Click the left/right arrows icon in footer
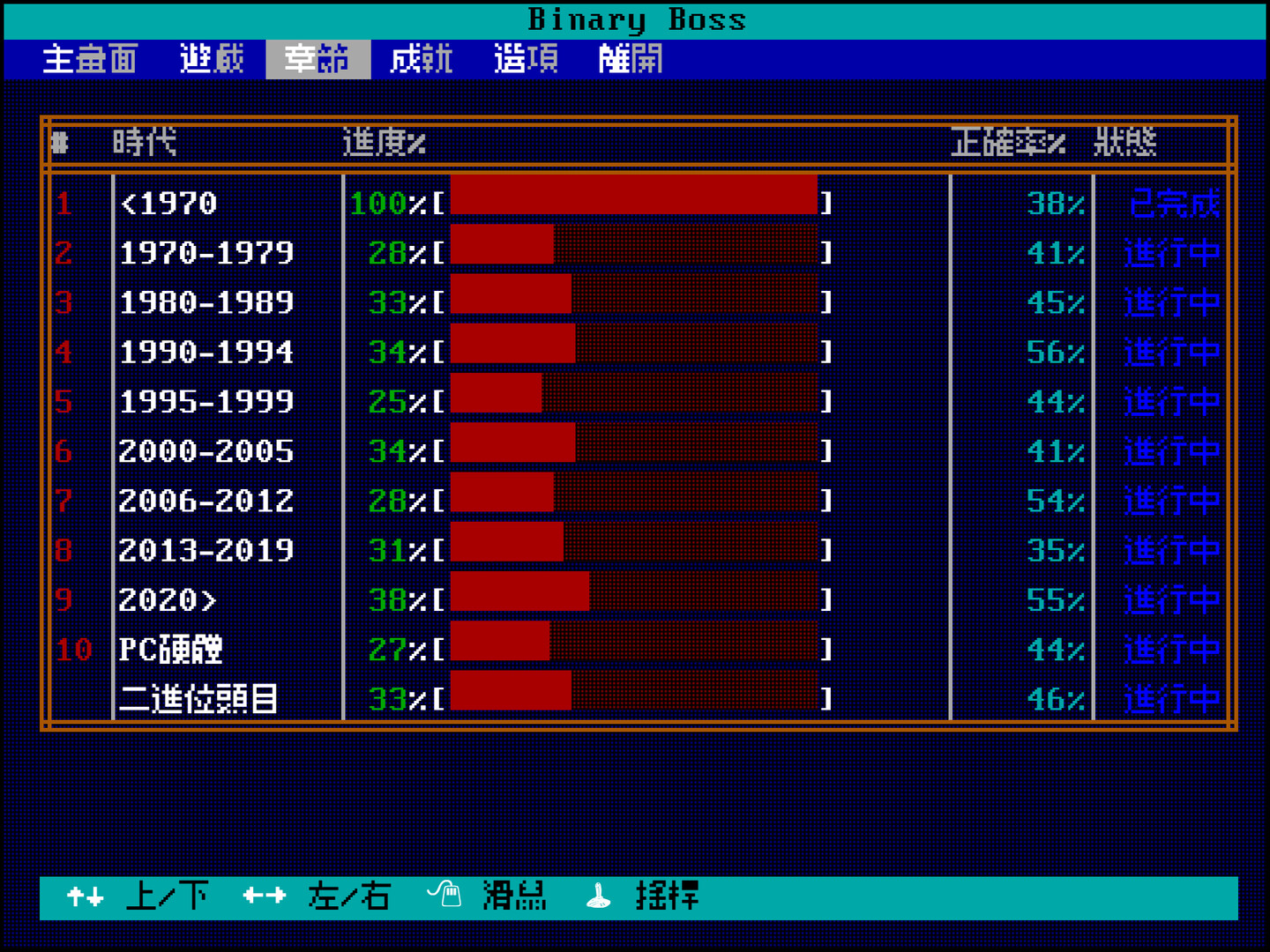This screenshot has height=952, width=1270. pyautogui.click(x=265, y=897)
